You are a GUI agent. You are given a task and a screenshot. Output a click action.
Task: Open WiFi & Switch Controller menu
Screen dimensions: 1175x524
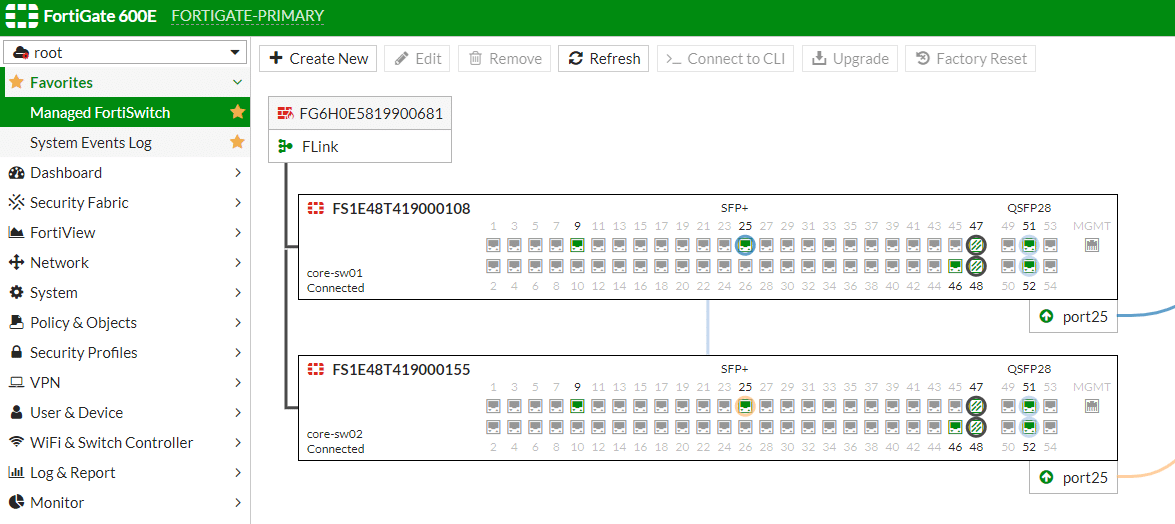point(125,442)
